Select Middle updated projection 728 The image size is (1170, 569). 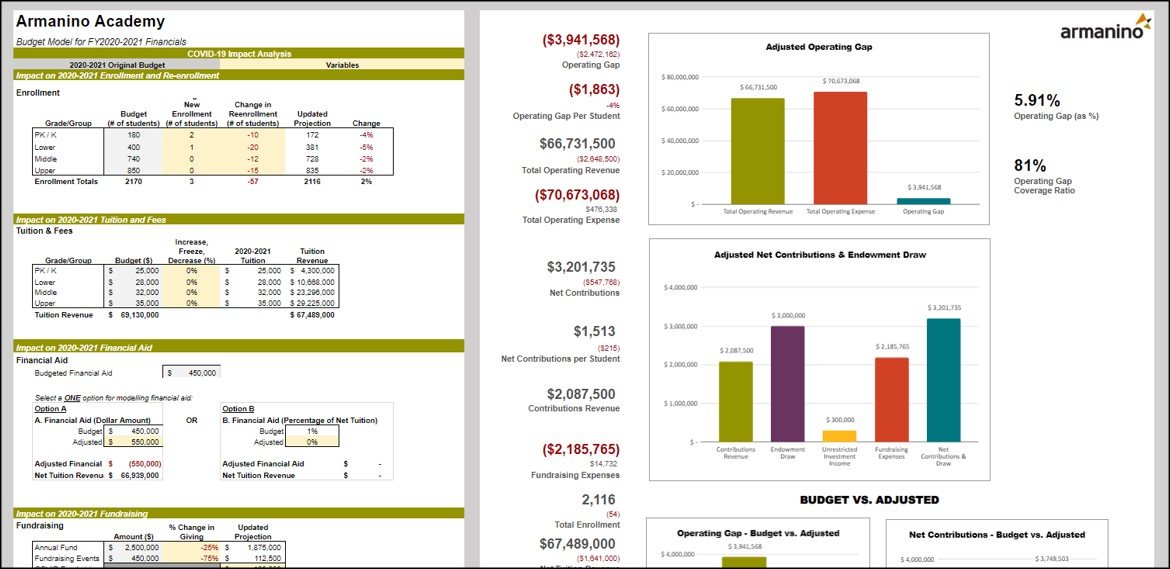point(312,159)
